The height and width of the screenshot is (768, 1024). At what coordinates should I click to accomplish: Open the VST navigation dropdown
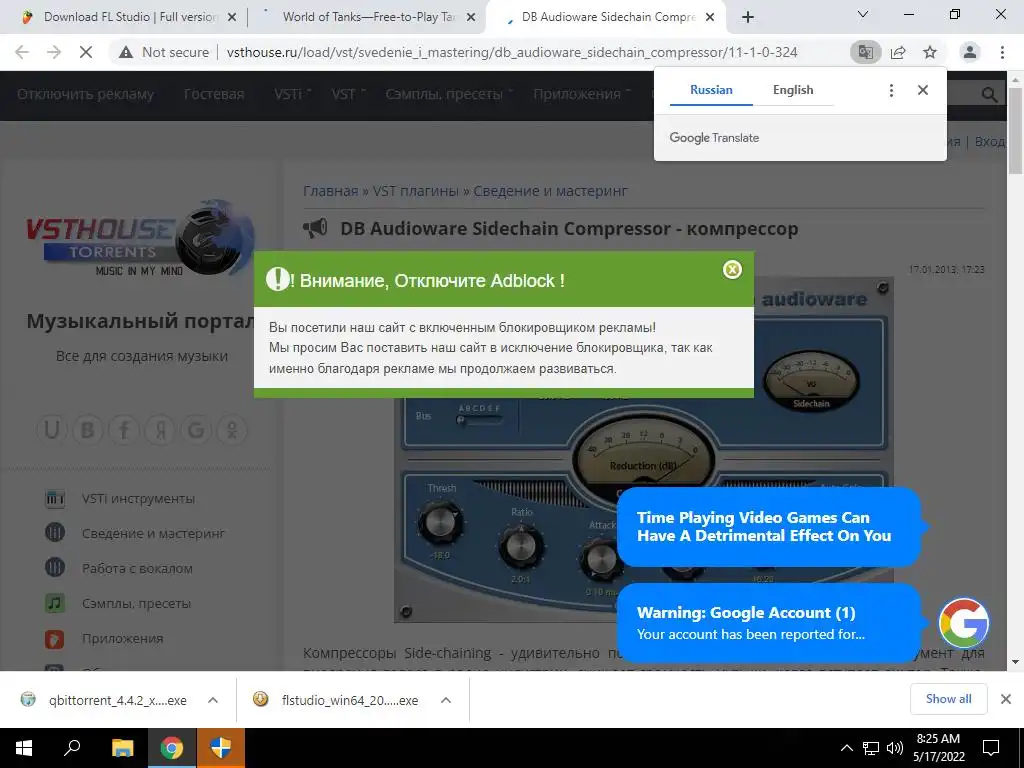(349, 95)
